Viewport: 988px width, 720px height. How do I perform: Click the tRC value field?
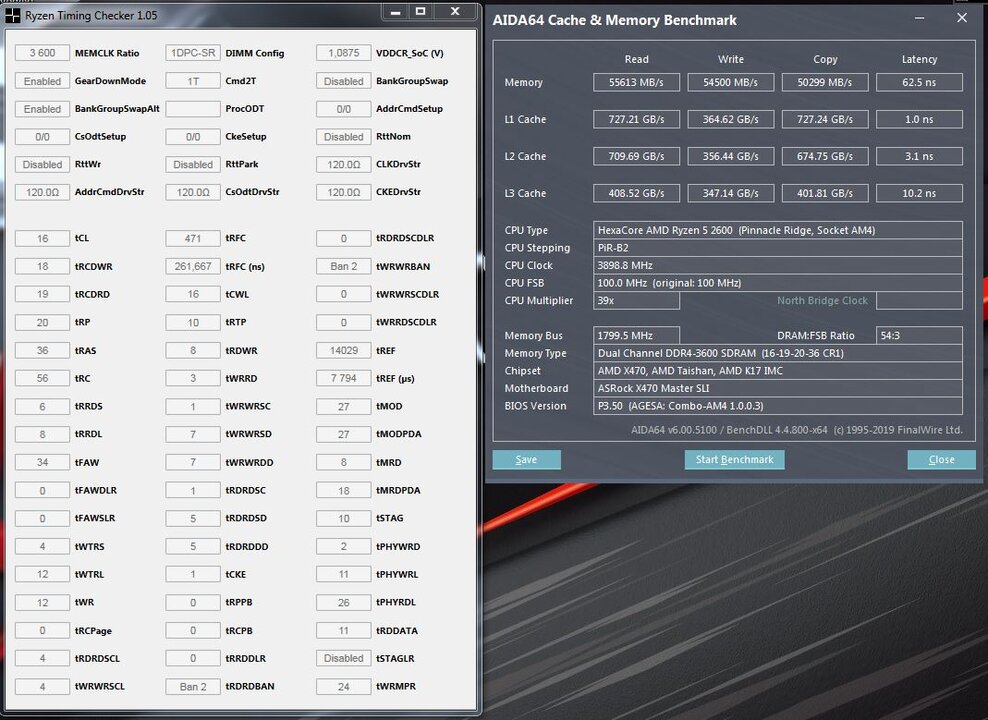click(x=42, y=378)
